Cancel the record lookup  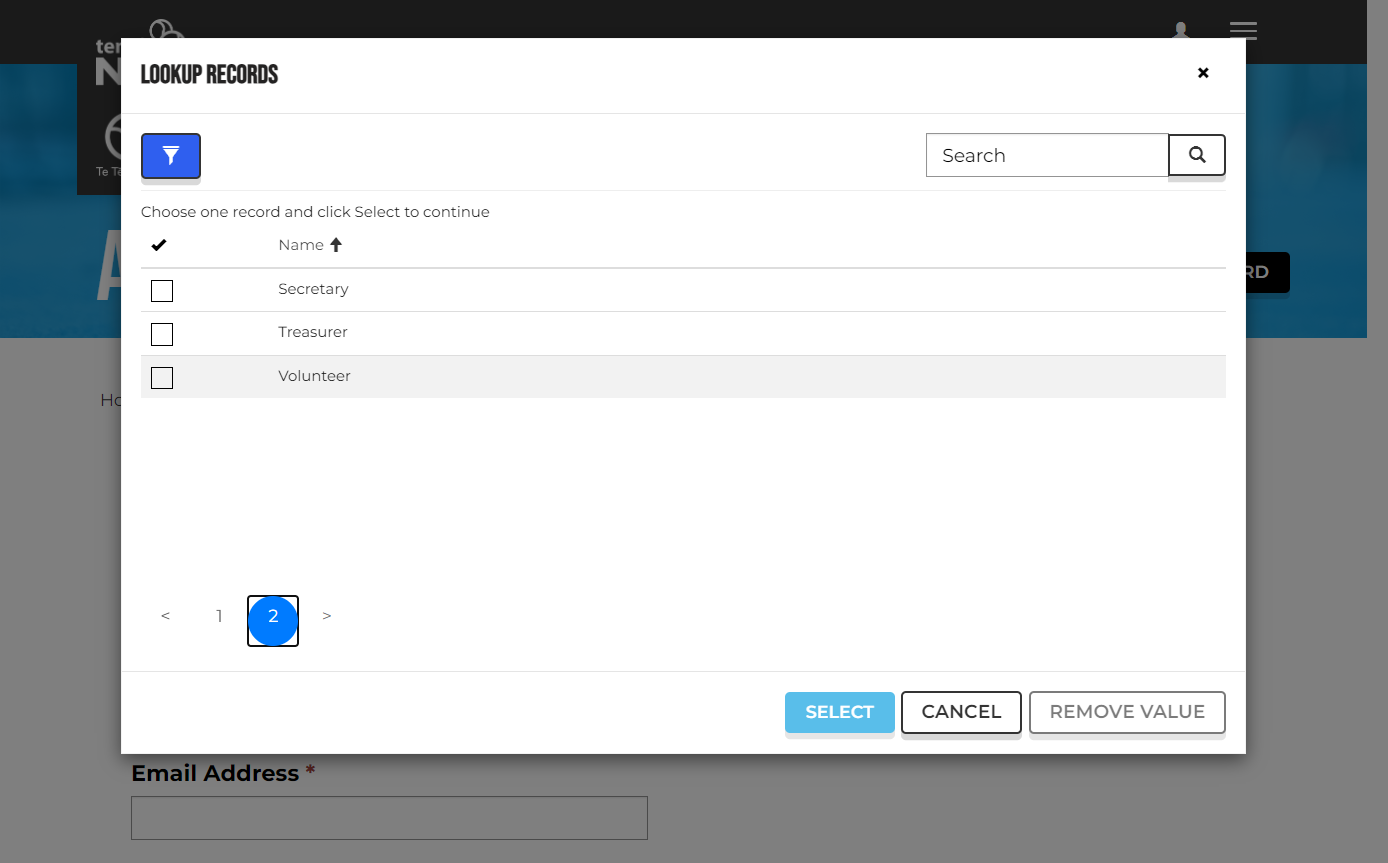pyautogui.click(x=961, y=712)
